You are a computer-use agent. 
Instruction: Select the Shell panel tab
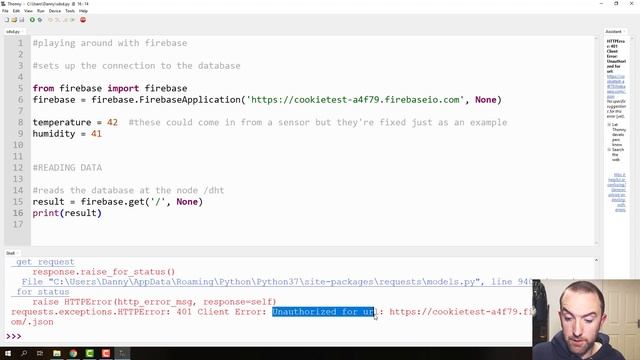[11, 253]
